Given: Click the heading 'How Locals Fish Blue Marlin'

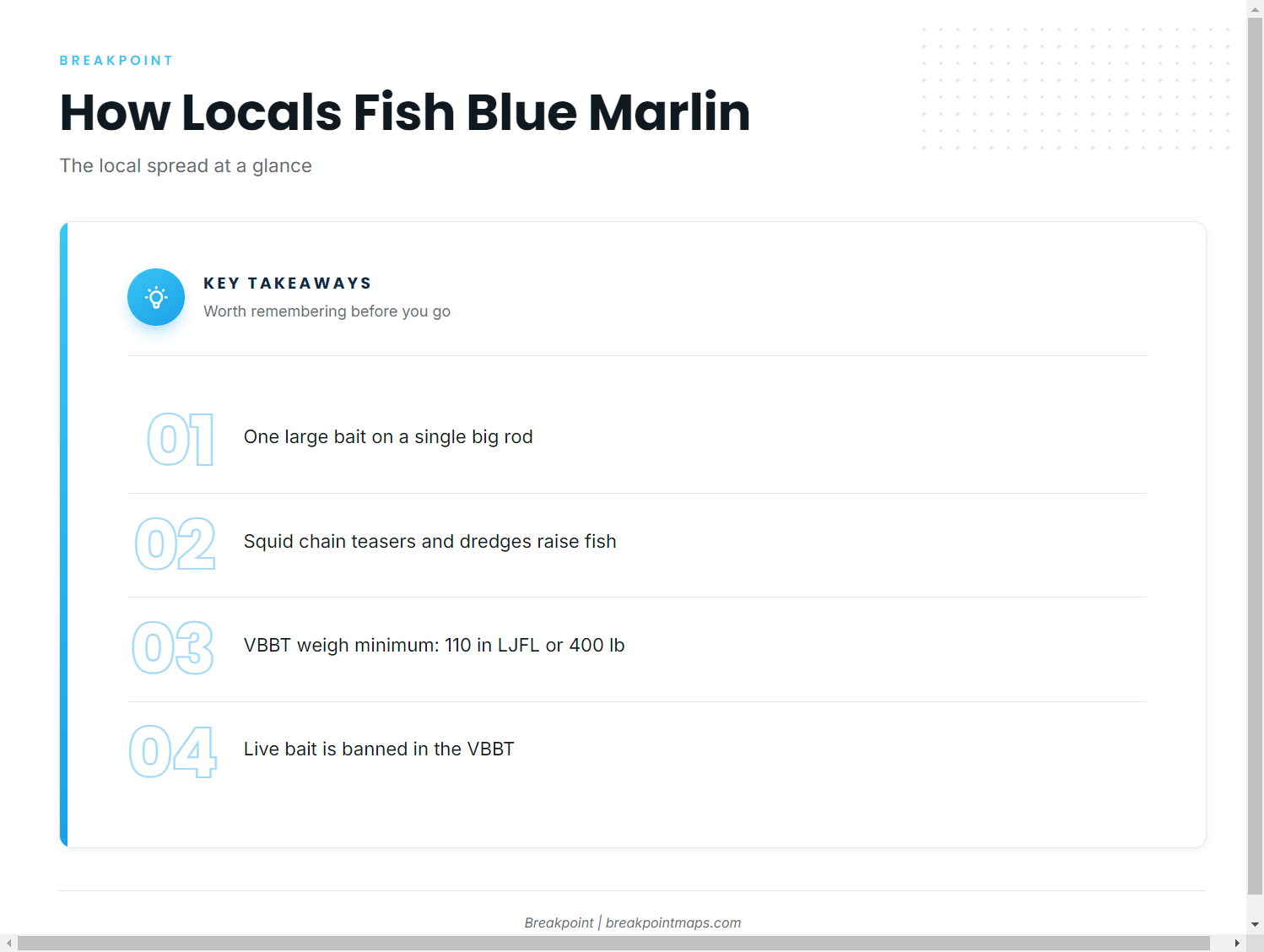Looking at the screenshot, I should 405,112.
